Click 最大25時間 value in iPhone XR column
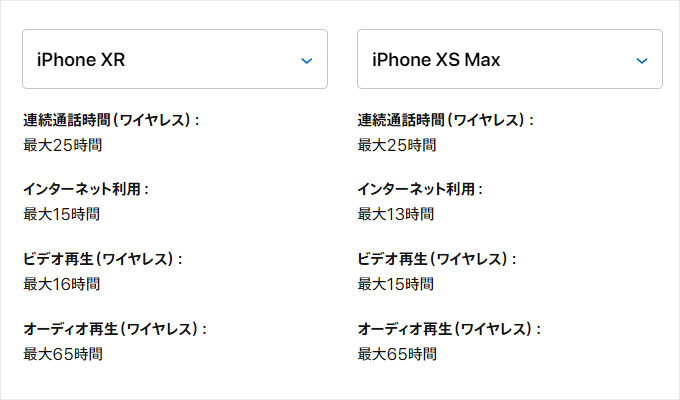The width and height of the screenshot is (680, 400). coord(63,145)
